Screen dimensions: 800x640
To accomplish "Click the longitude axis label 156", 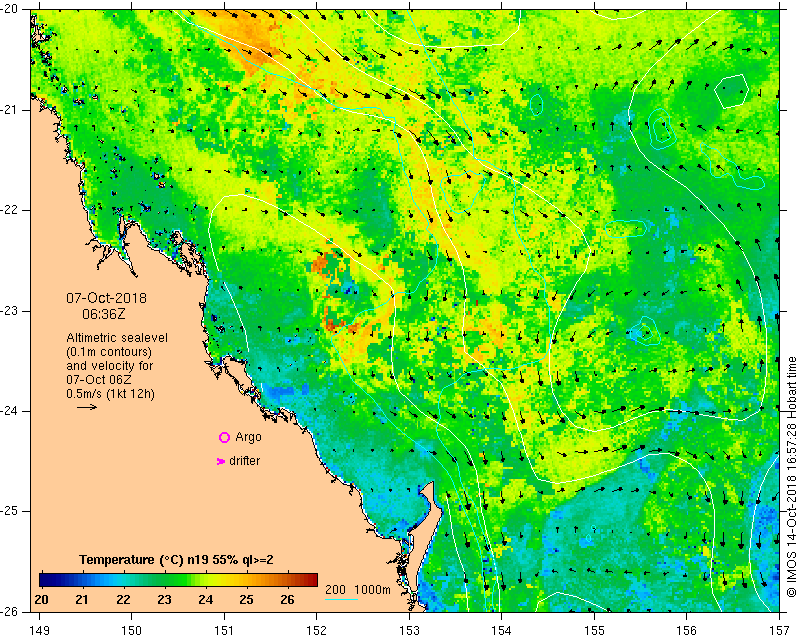I will click(687, 631).
